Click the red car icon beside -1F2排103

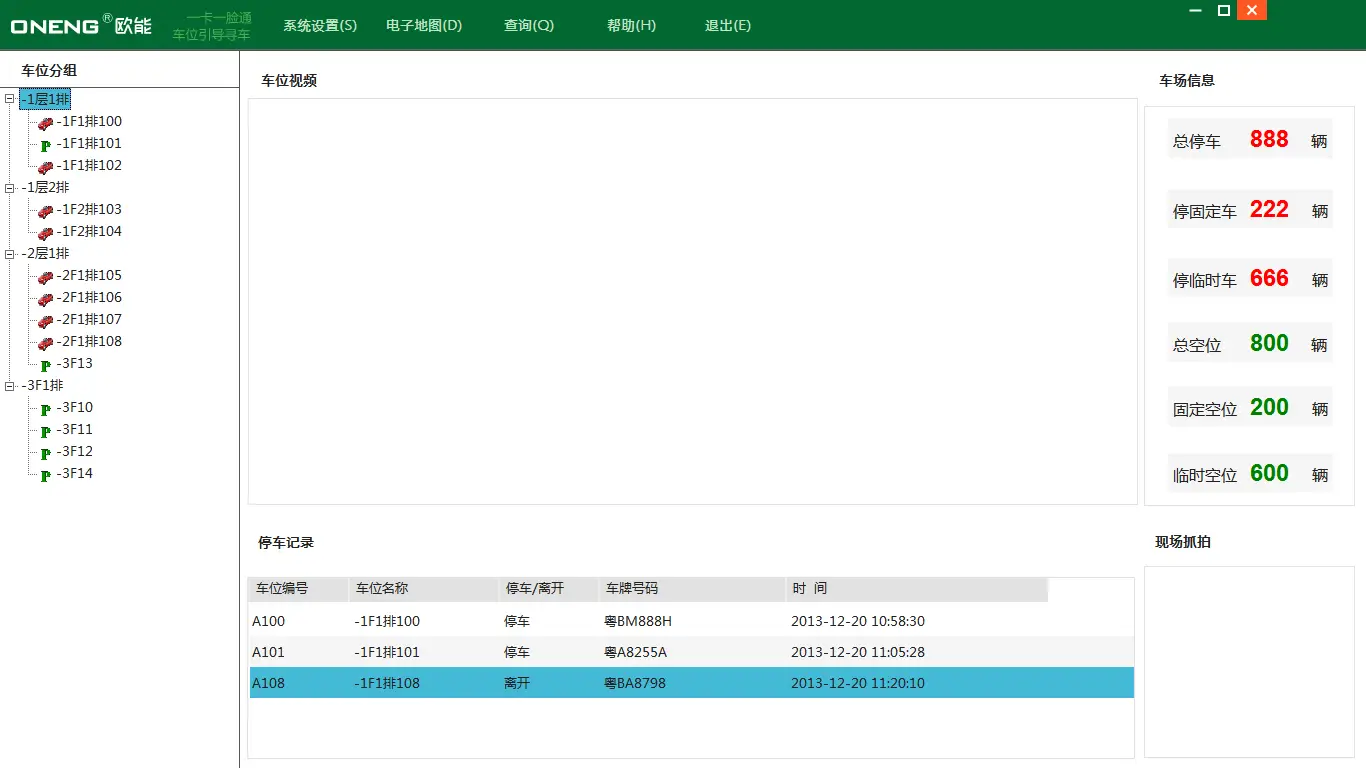click(x=45, y=211)
